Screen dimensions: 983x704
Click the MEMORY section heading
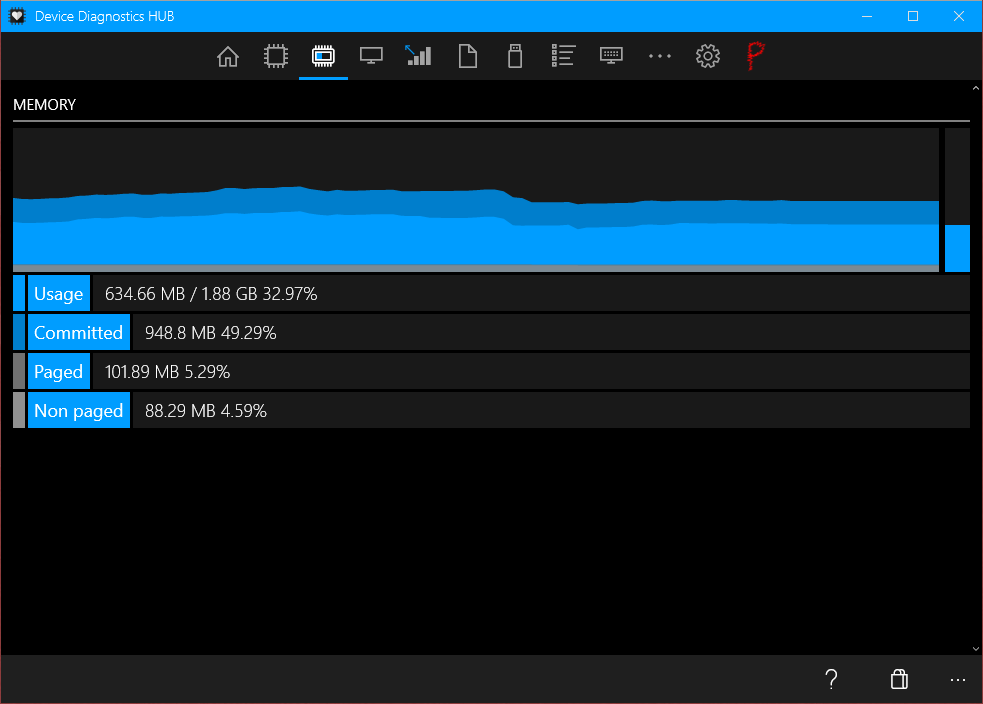tap(45, 105)
